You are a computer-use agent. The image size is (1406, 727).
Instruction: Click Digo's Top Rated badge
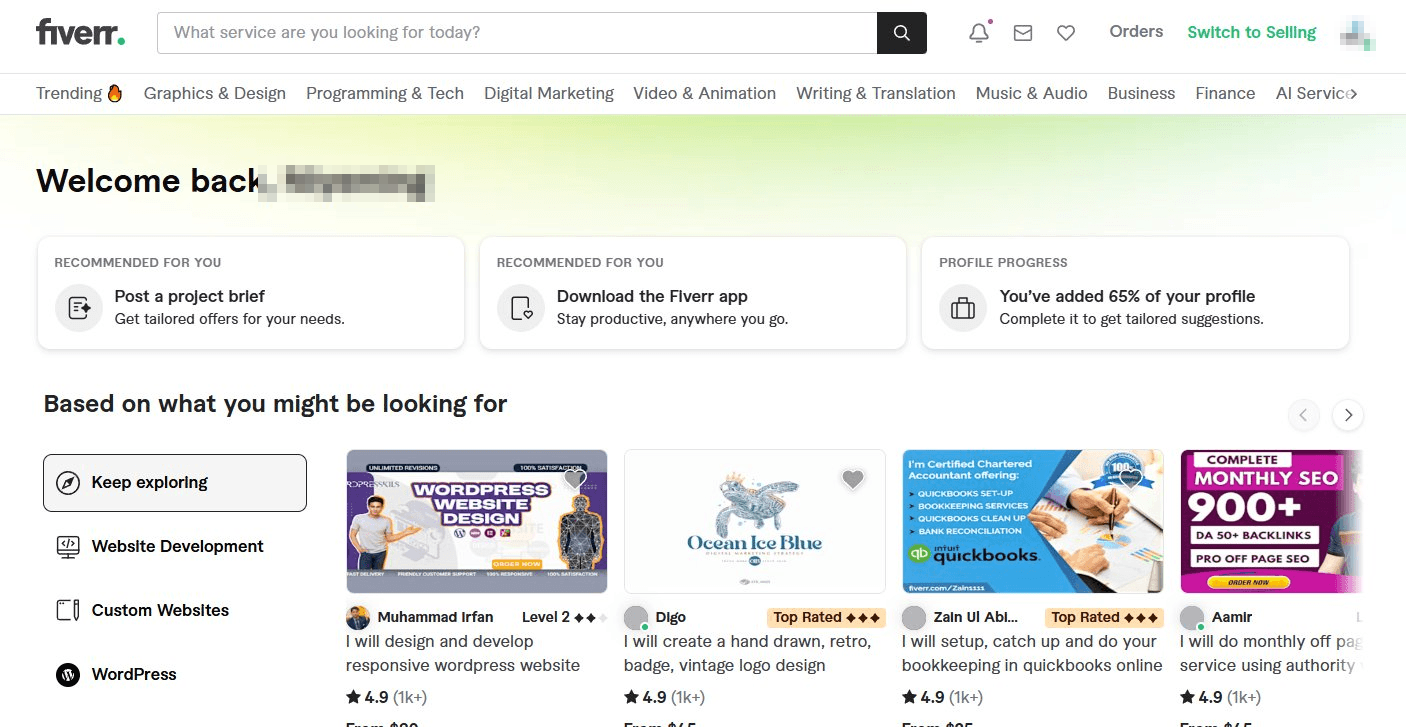pos(826,617)
